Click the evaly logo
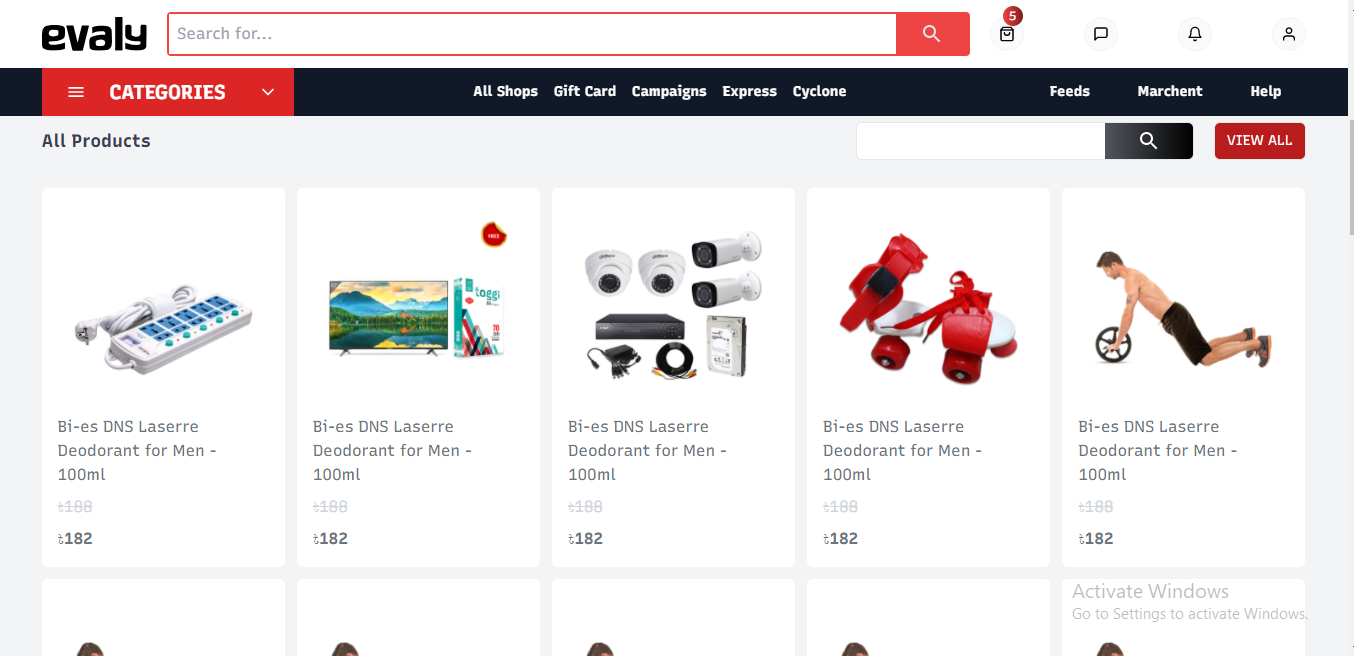This screenshot has width=1354, height=656. click(x=94, y=35)
